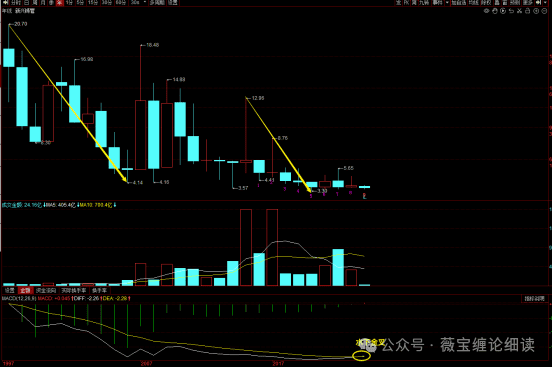
Task: Click the 九转 button in top toolbar
Action: (424, 2)
